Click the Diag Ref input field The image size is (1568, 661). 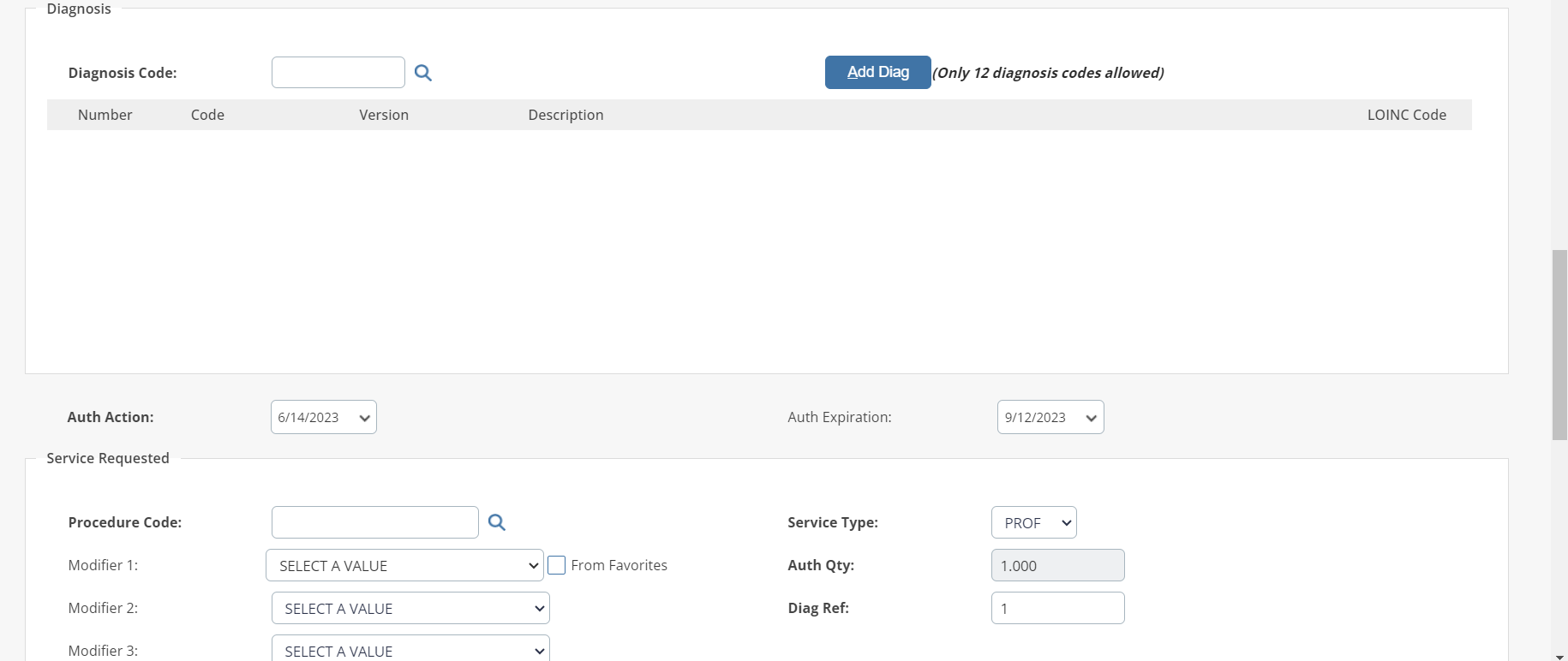point(1058,608)
